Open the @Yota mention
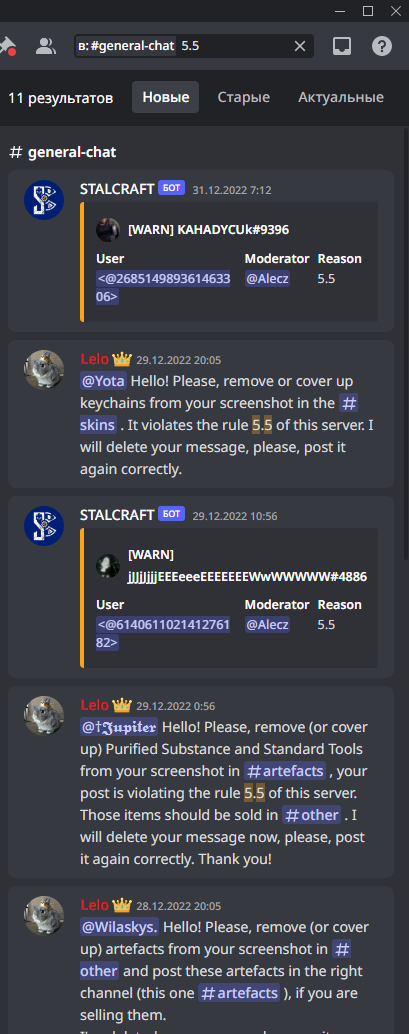 tap(104, 381)
